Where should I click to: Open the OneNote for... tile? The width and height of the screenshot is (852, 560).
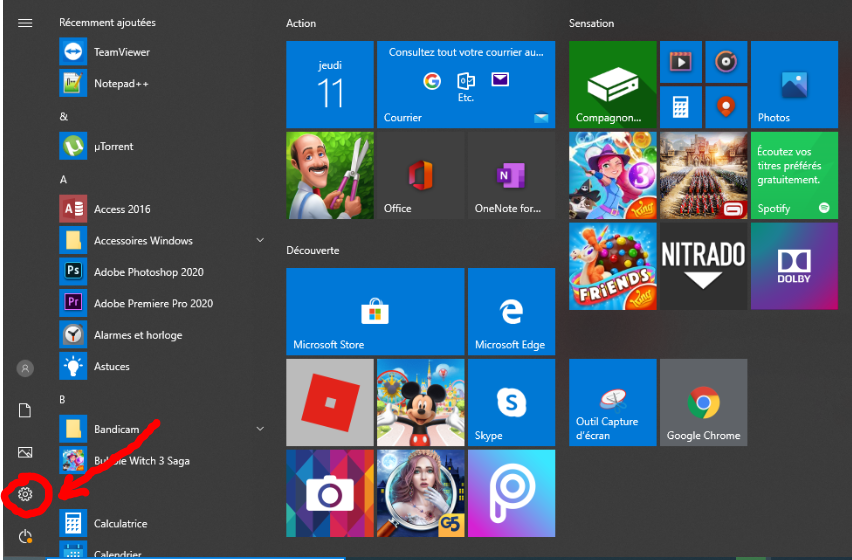point(511,175)
